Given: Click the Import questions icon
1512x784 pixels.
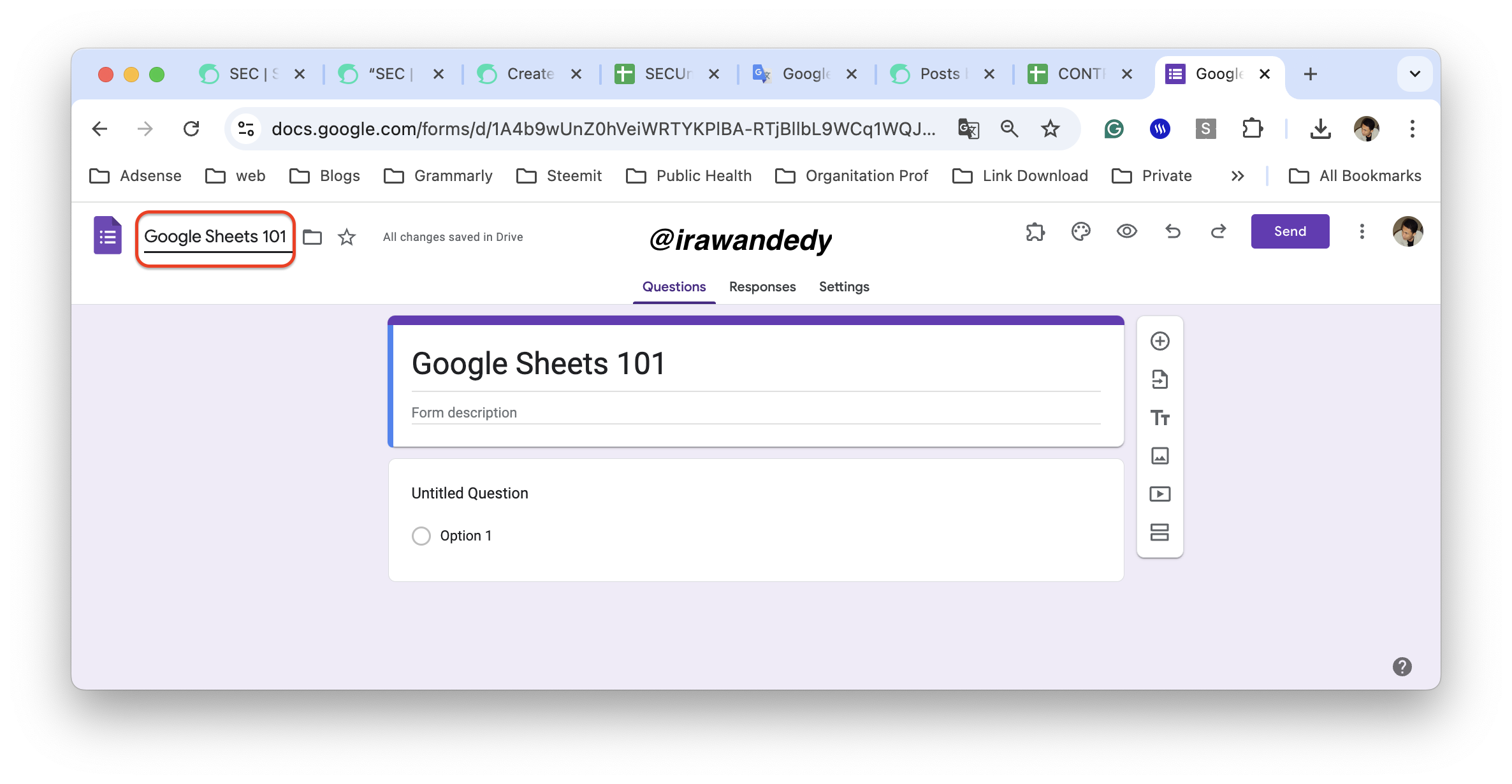Looking at the screenshot, I should coord(1159,379).
